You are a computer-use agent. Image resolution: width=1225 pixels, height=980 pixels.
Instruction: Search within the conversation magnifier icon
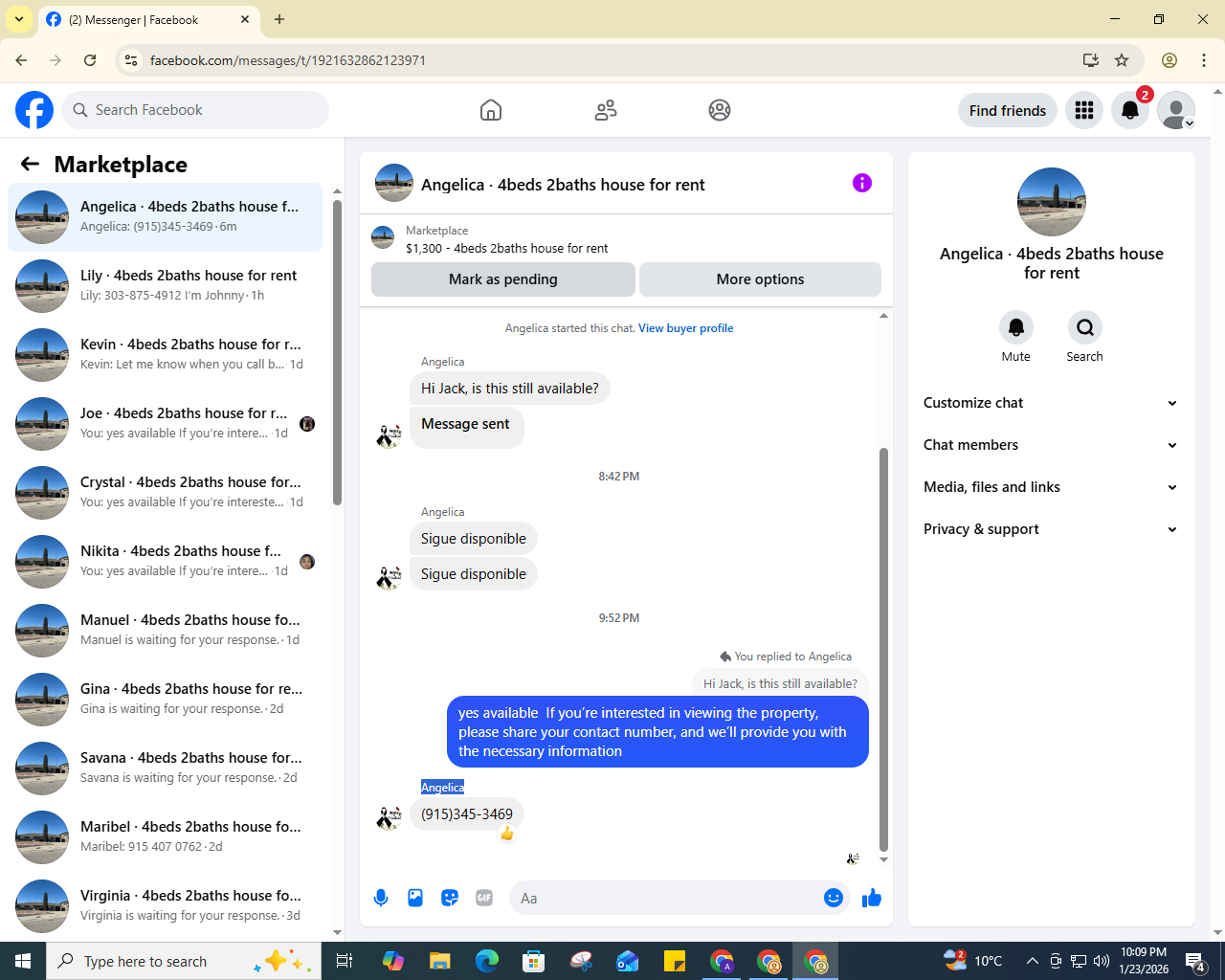(x=1085, y=327)
